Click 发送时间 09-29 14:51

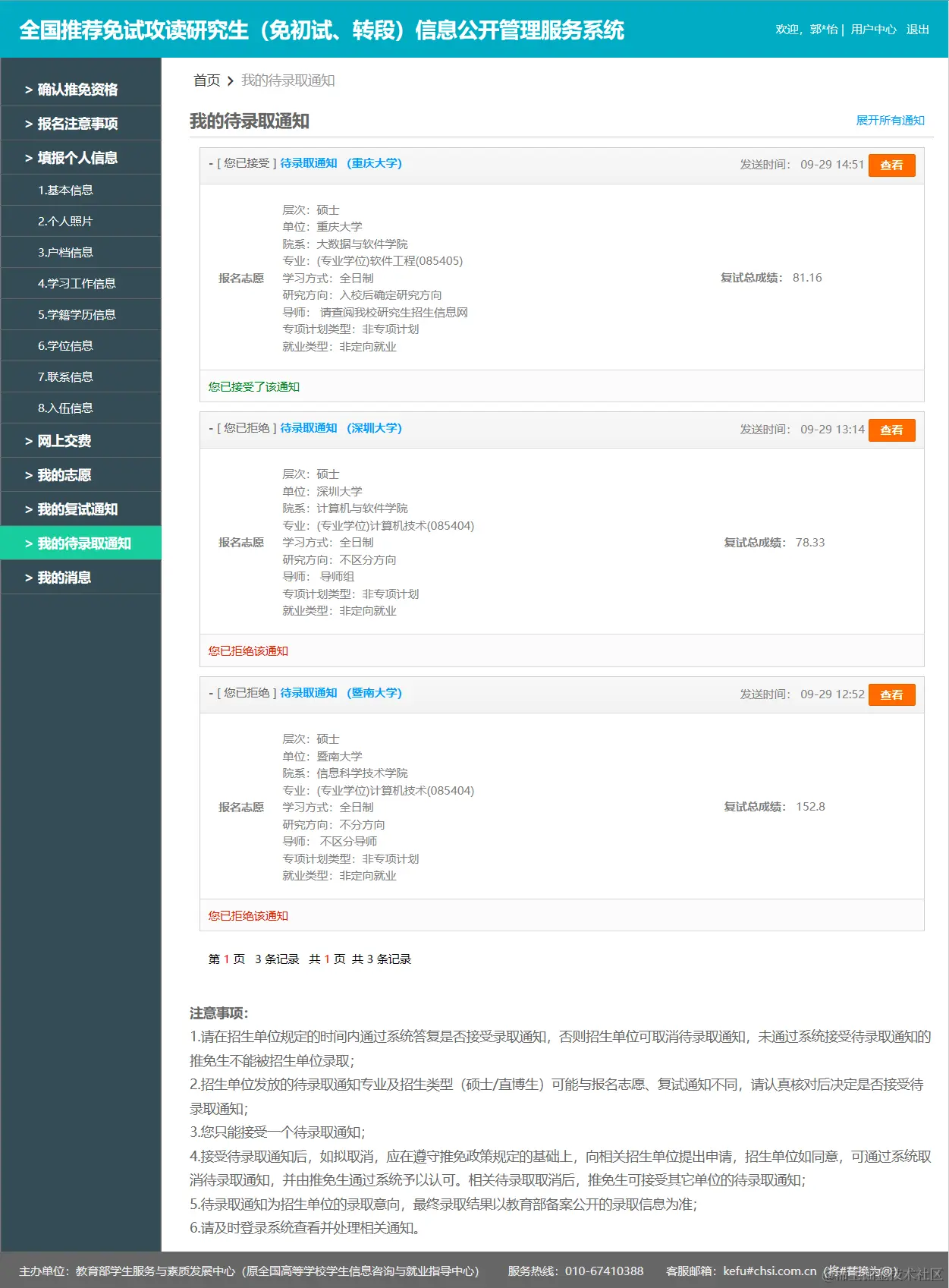pos(802,165)
